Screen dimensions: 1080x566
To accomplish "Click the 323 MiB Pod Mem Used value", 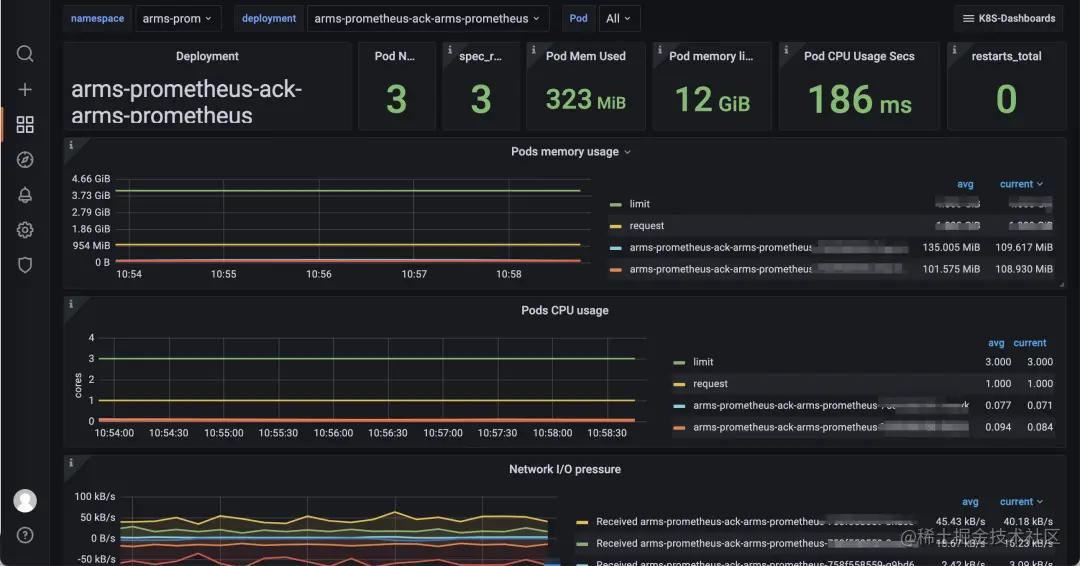I will coord(585,101).
